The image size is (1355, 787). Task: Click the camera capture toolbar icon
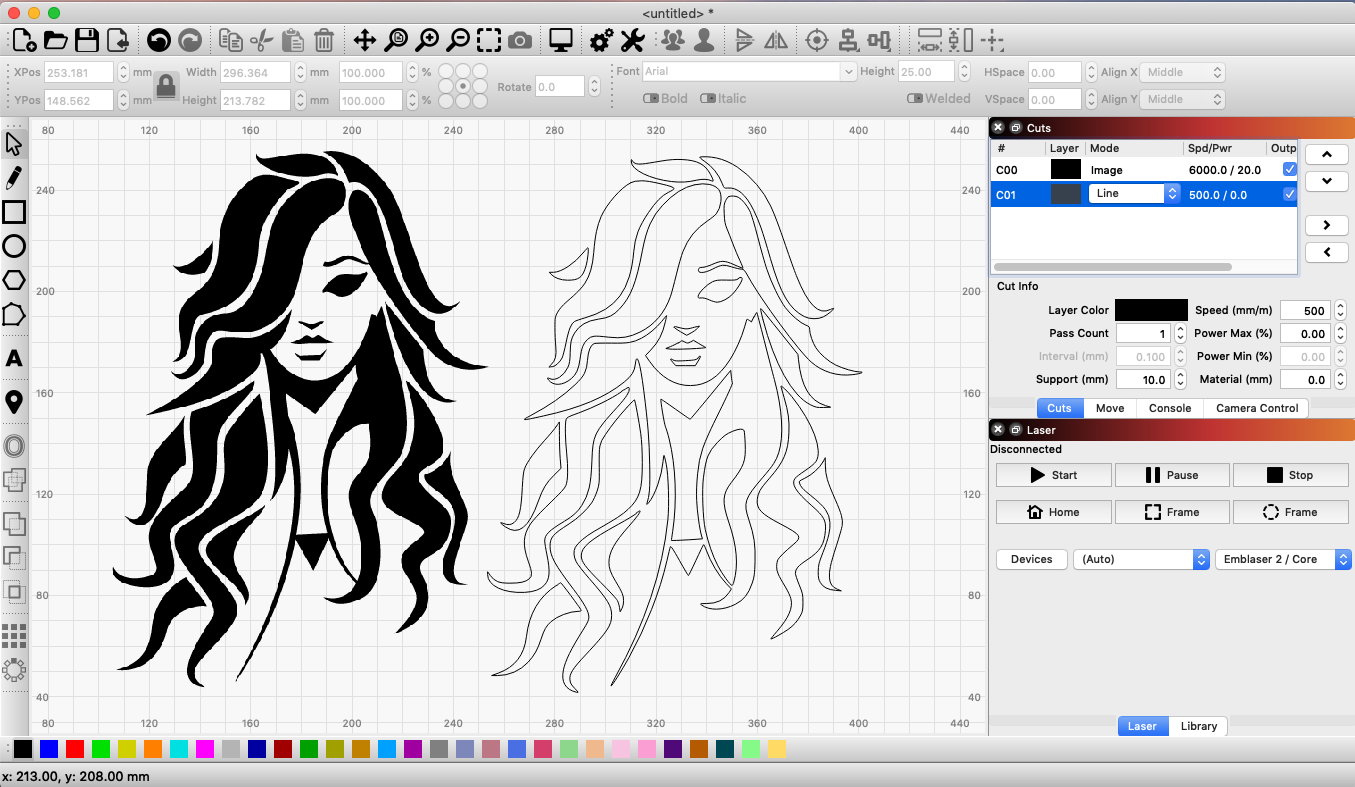[520, 40]
